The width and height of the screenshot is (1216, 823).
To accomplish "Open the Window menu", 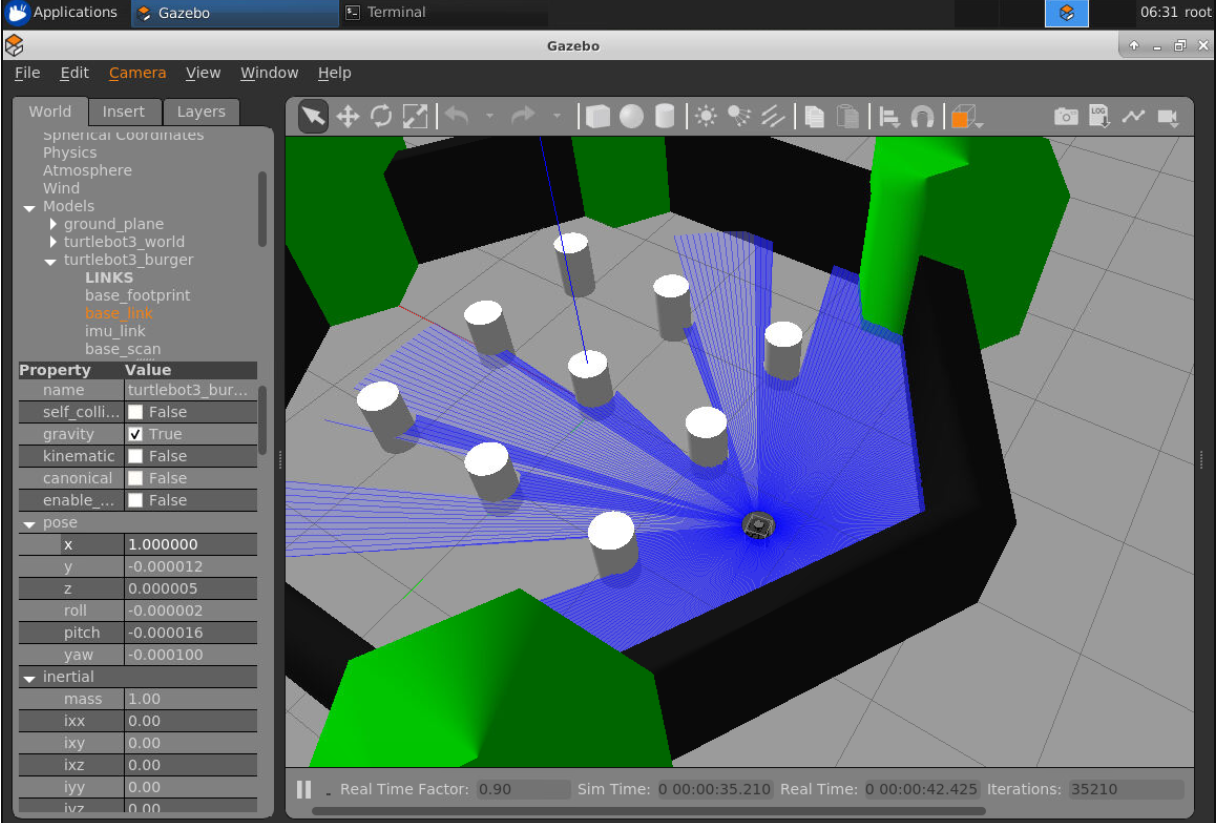I will (x=269, y=73).
